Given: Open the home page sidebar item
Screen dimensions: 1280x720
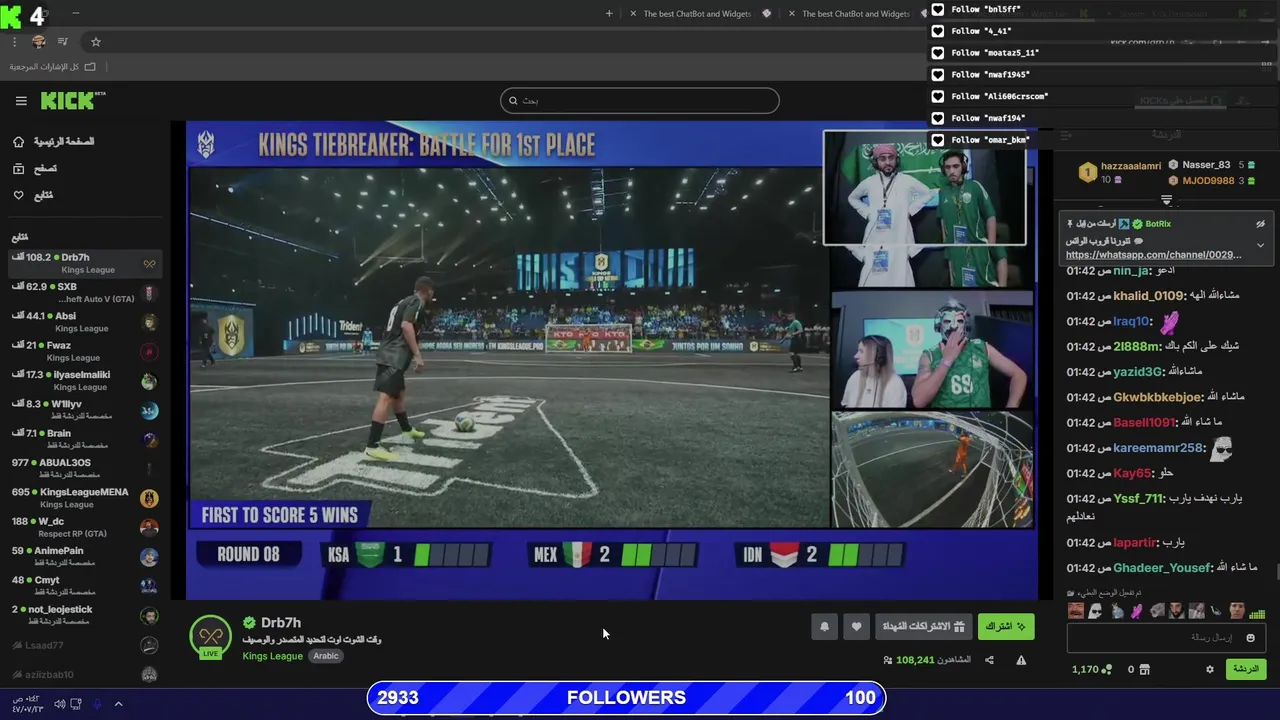Looking at the screenshot, I should pos(55,142).
